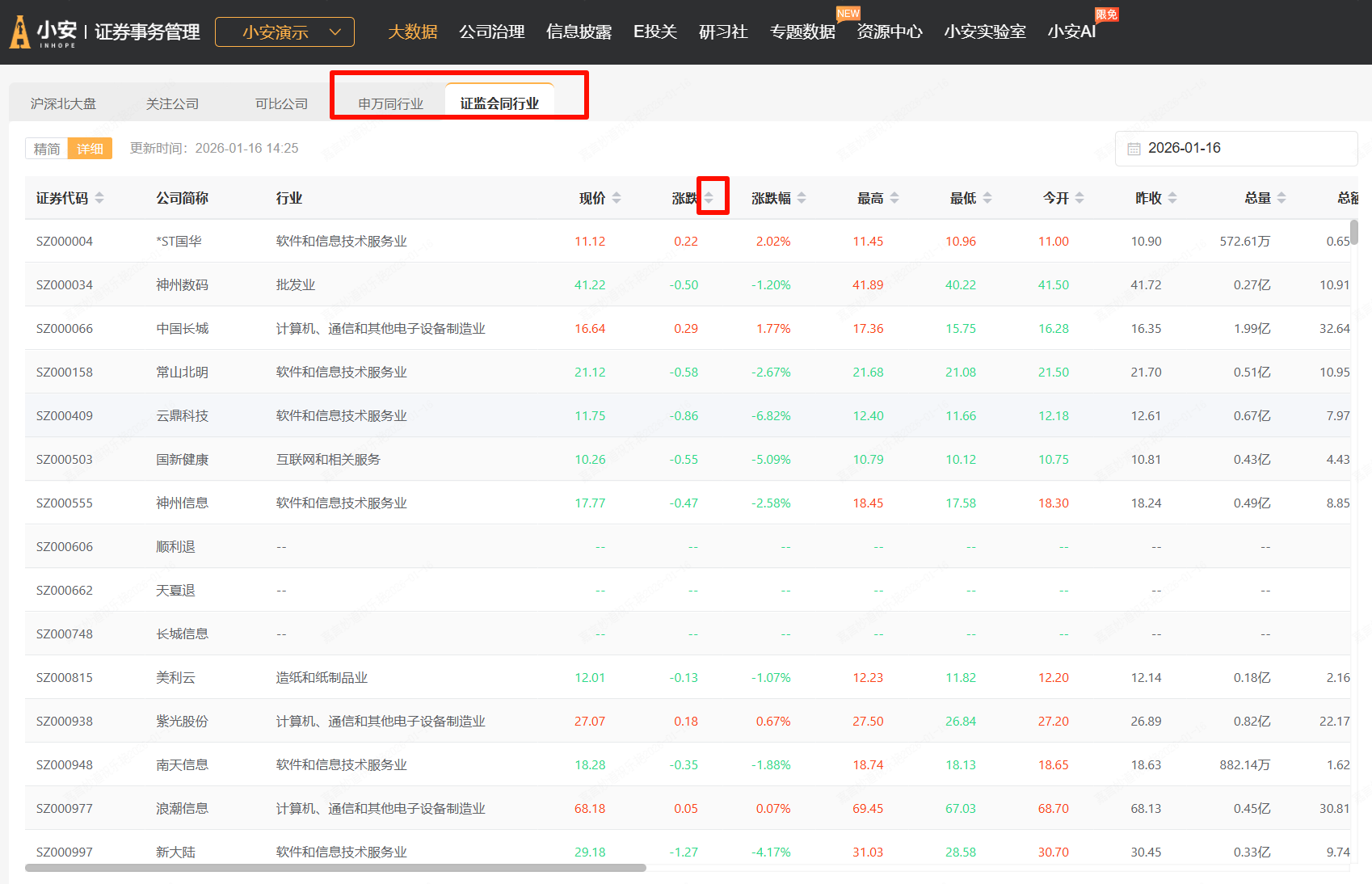The height and width of the screenshot is (884, 1372).
Task: Go to 信息披露 in top navigation
Action: pos(579,32)
